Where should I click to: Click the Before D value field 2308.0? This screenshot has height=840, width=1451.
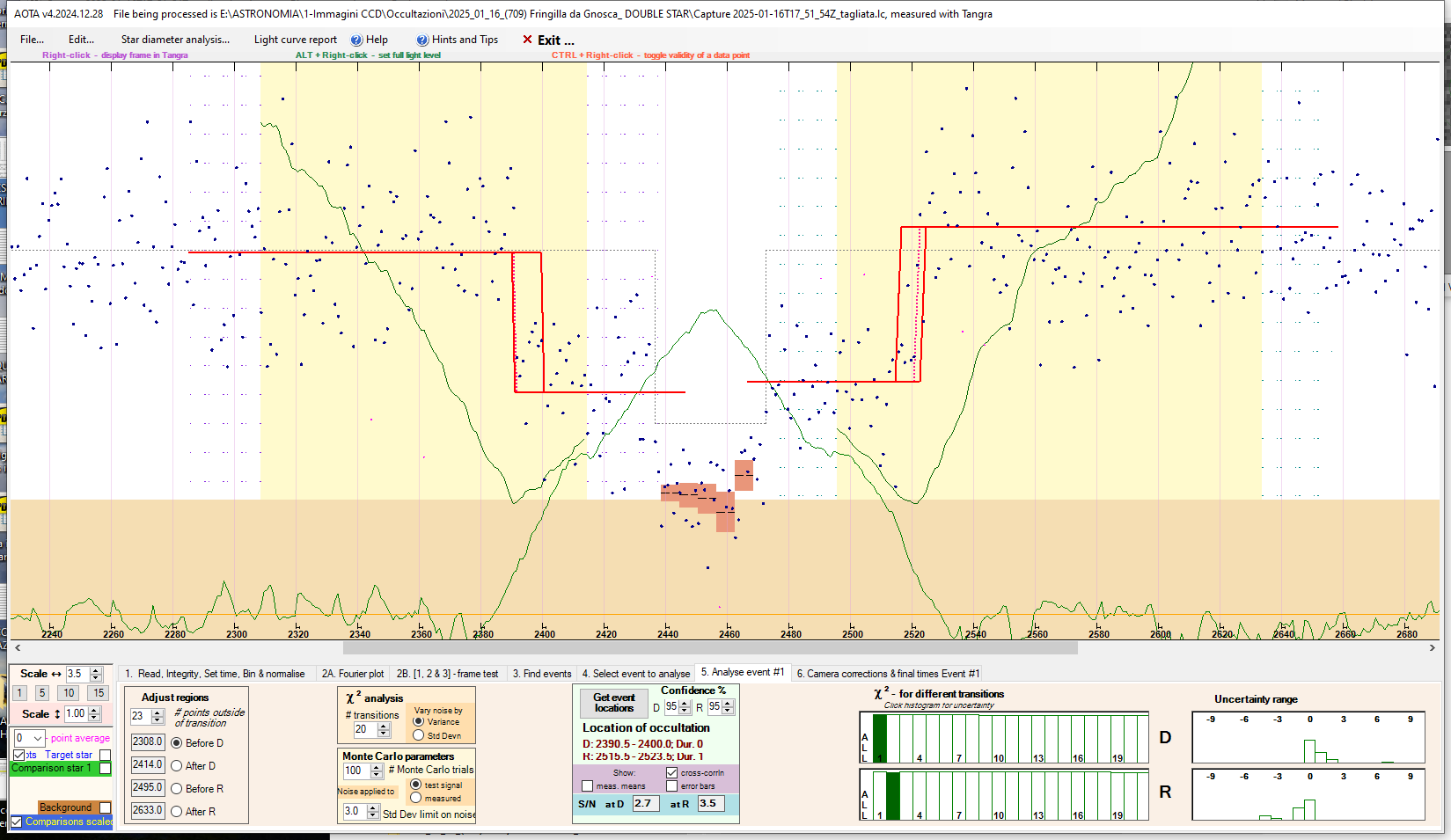[x=148, y=742]
